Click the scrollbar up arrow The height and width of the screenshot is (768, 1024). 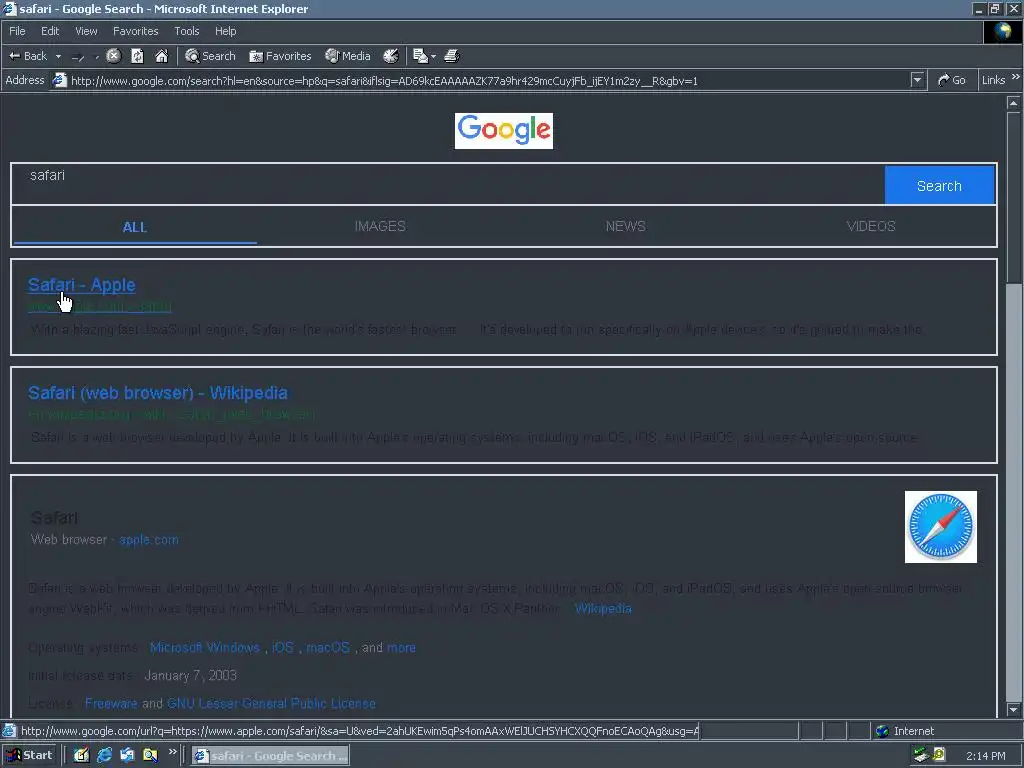coord(1013,103)
